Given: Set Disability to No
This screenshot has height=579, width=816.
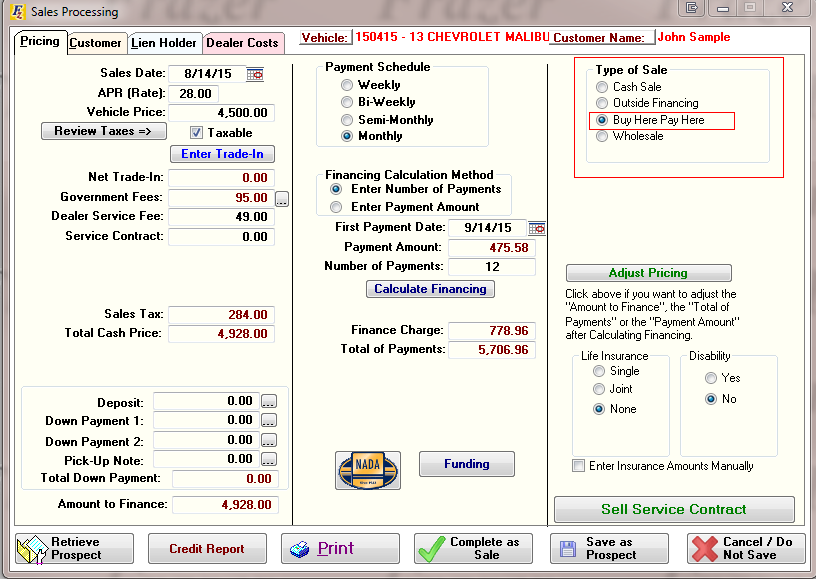Looking at the screenshot, I should (711, 399).
